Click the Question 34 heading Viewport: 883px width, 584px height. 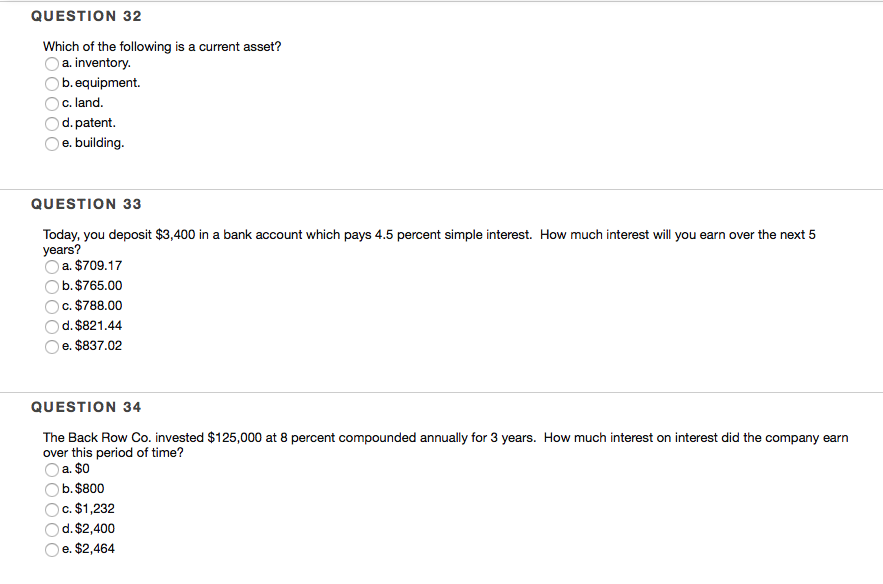coord(86,407)
